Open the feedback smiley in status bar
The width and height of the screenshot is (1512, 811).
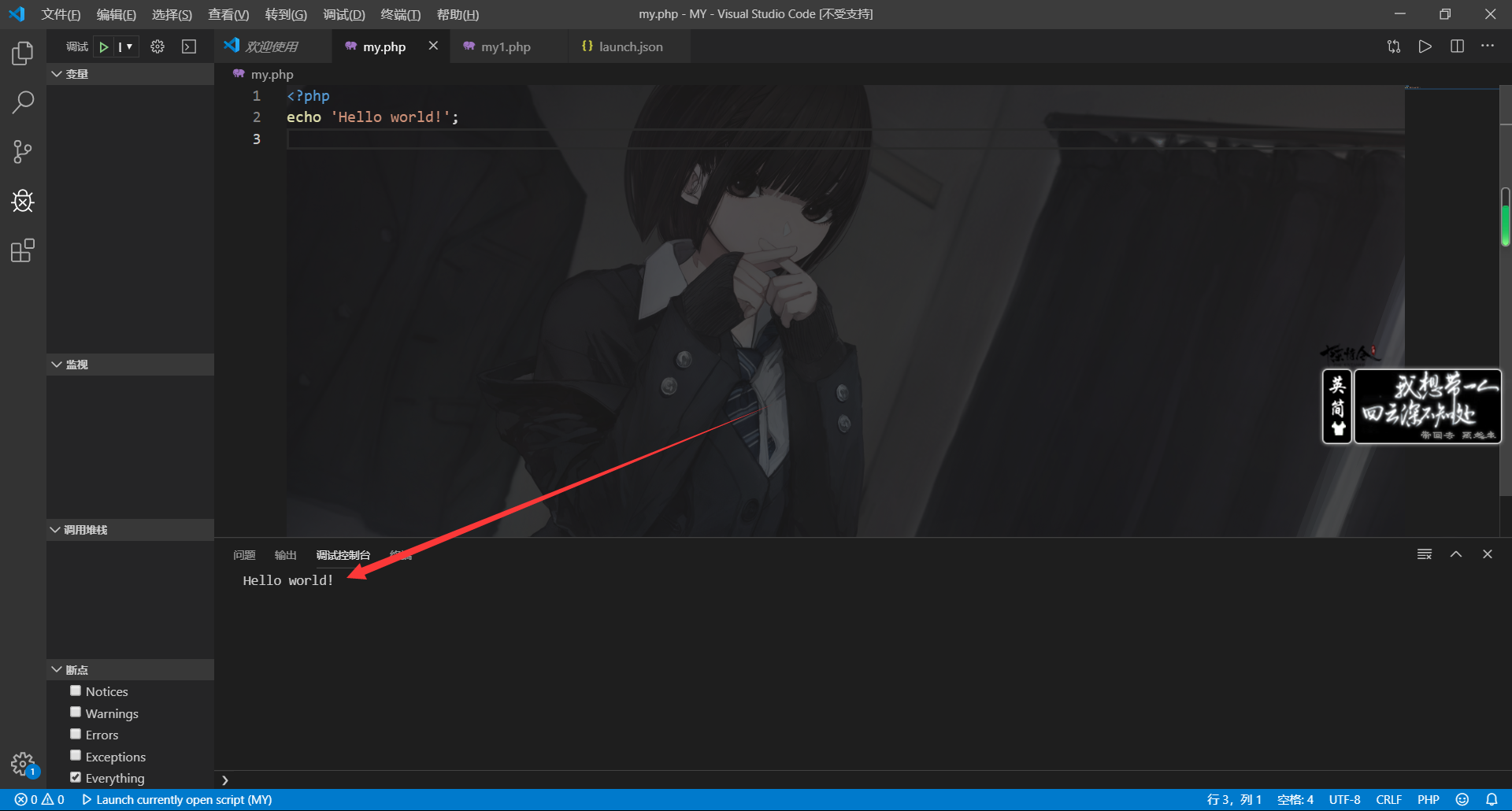click(1462, 799)
